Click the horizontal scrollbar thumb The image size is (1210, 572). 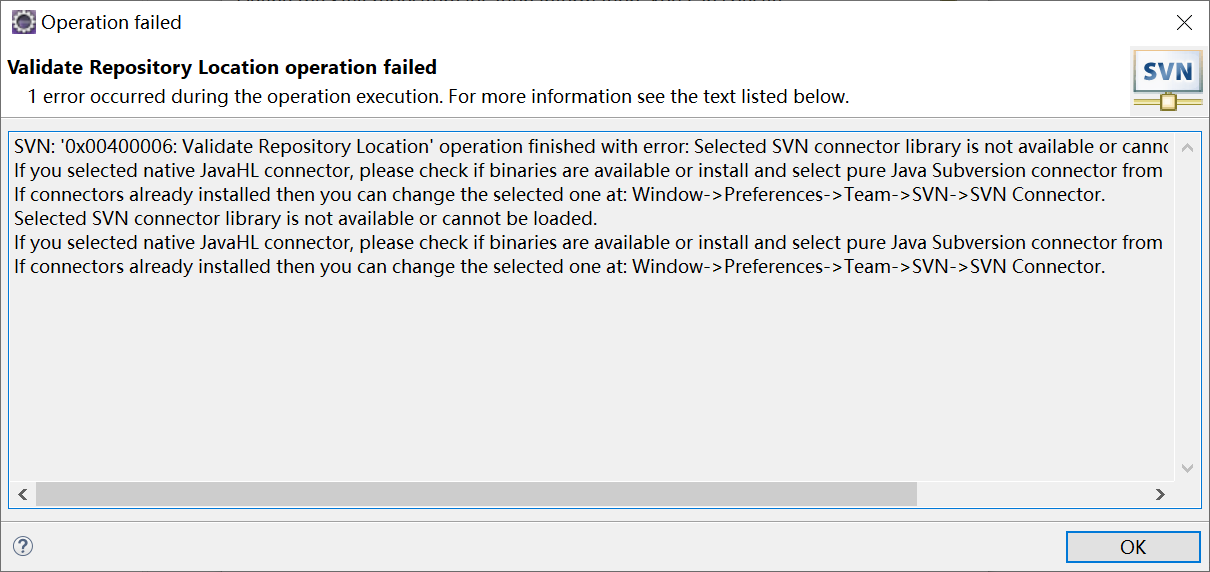point(476,494)
